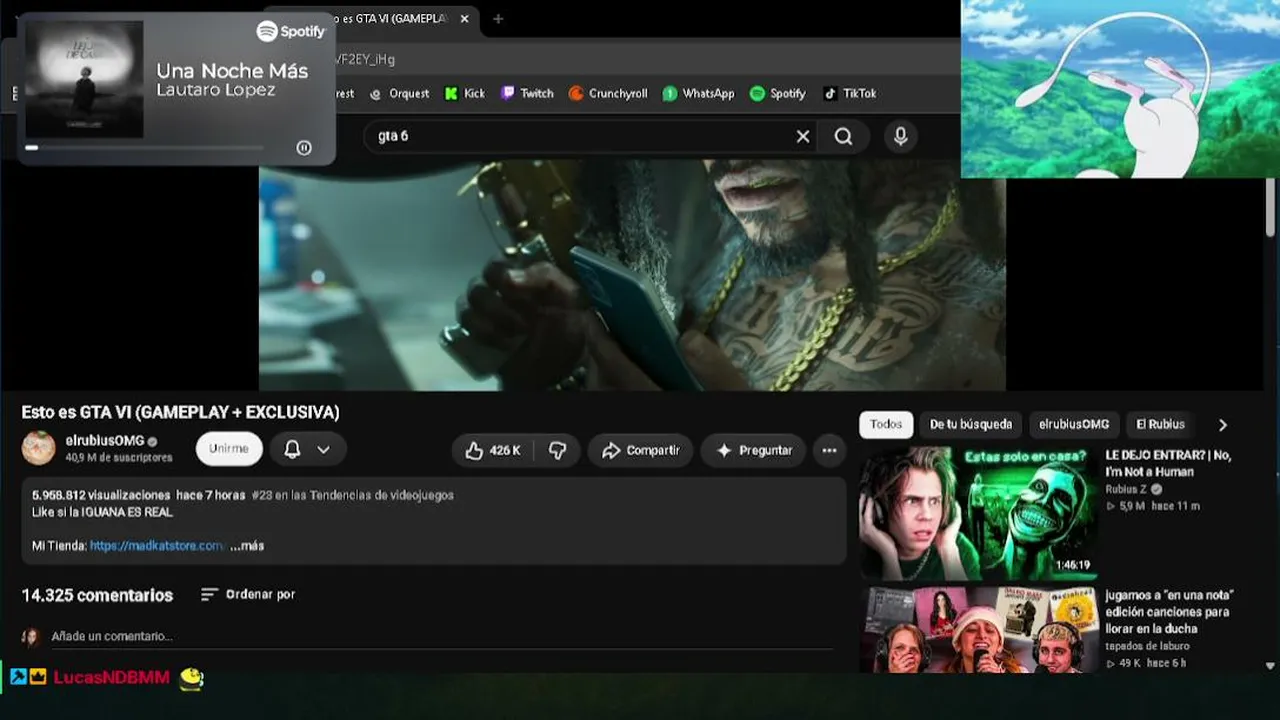The image size is (1280, 720).
Task: Seek along the Spotify overlay progress bar
Action: pos(145,148)
